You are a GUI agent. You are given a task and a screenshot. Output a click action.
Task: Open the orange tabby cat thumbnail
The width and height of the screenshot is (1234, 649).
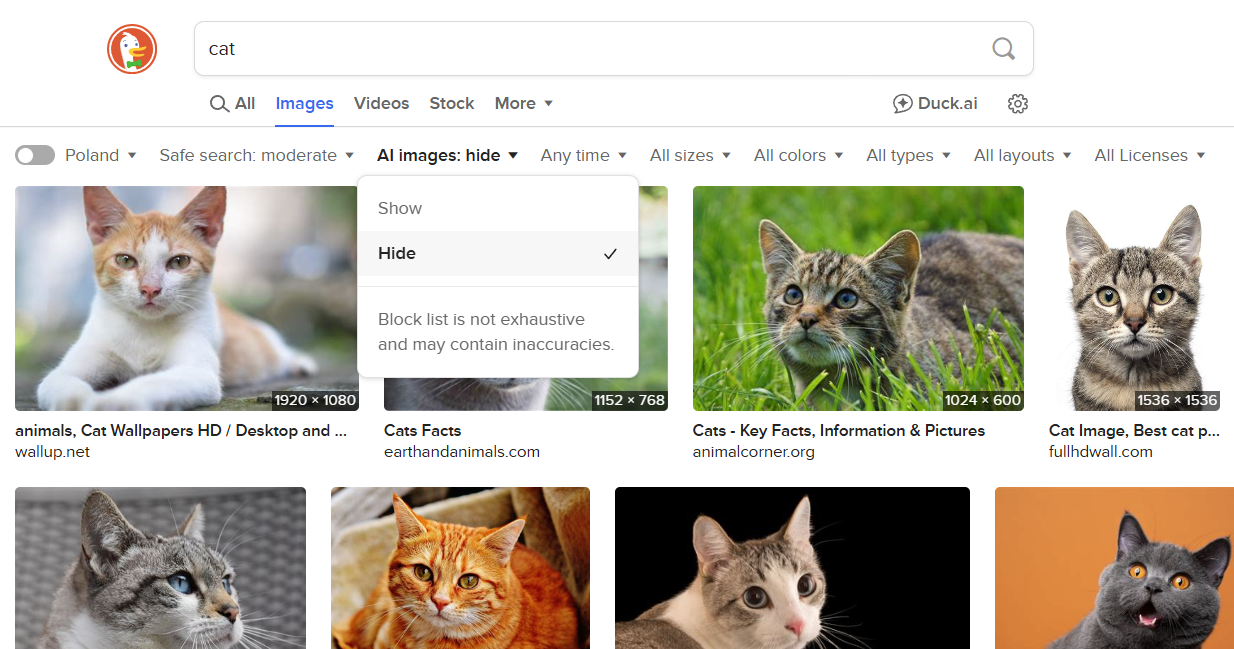click(460, 568)
